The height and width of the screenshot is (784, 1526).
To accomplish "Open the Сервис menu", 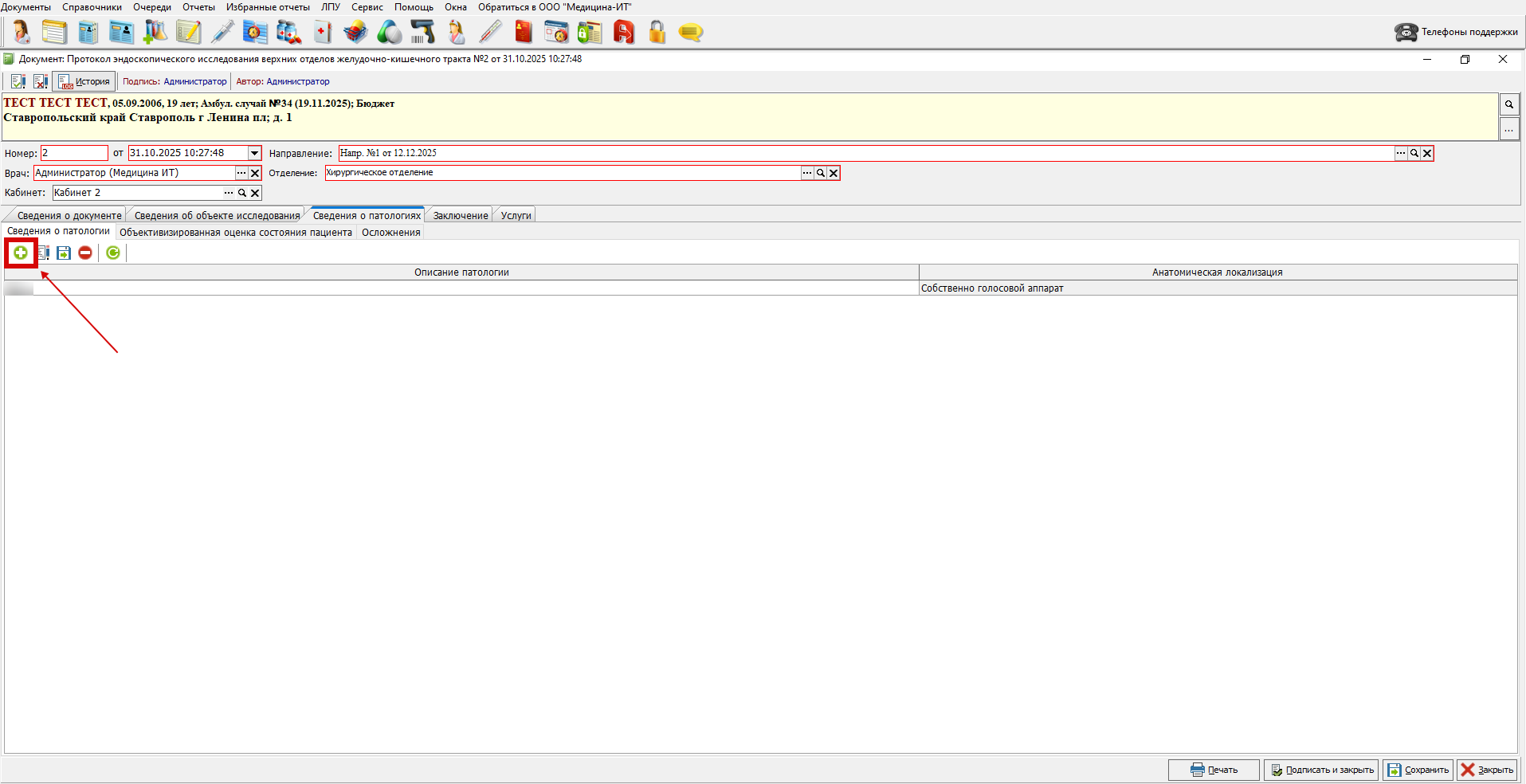I will 367,7.
